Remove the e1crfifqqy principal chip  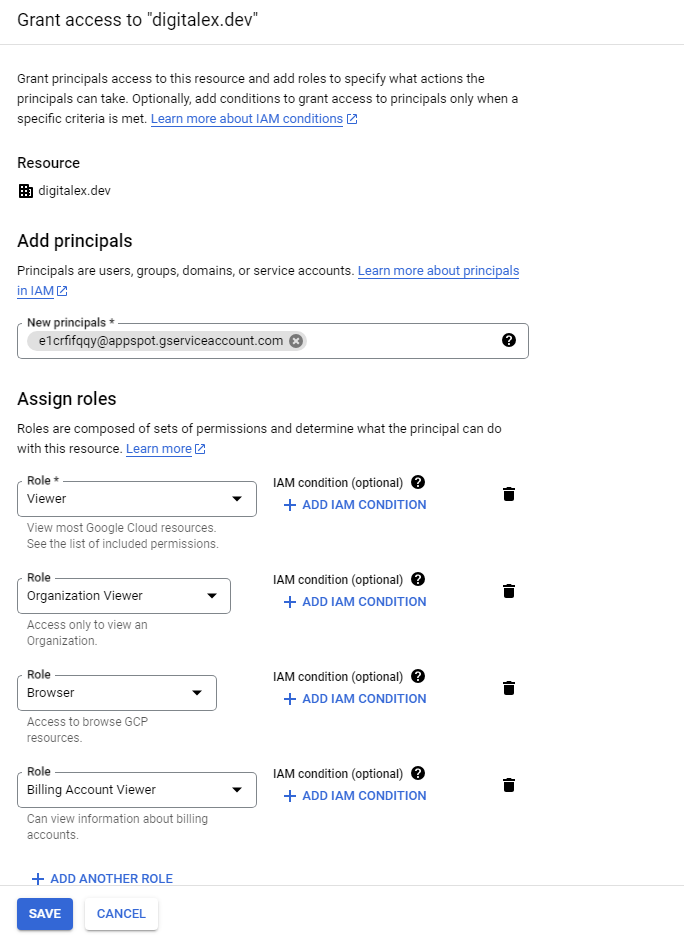[x=296, y=341]
